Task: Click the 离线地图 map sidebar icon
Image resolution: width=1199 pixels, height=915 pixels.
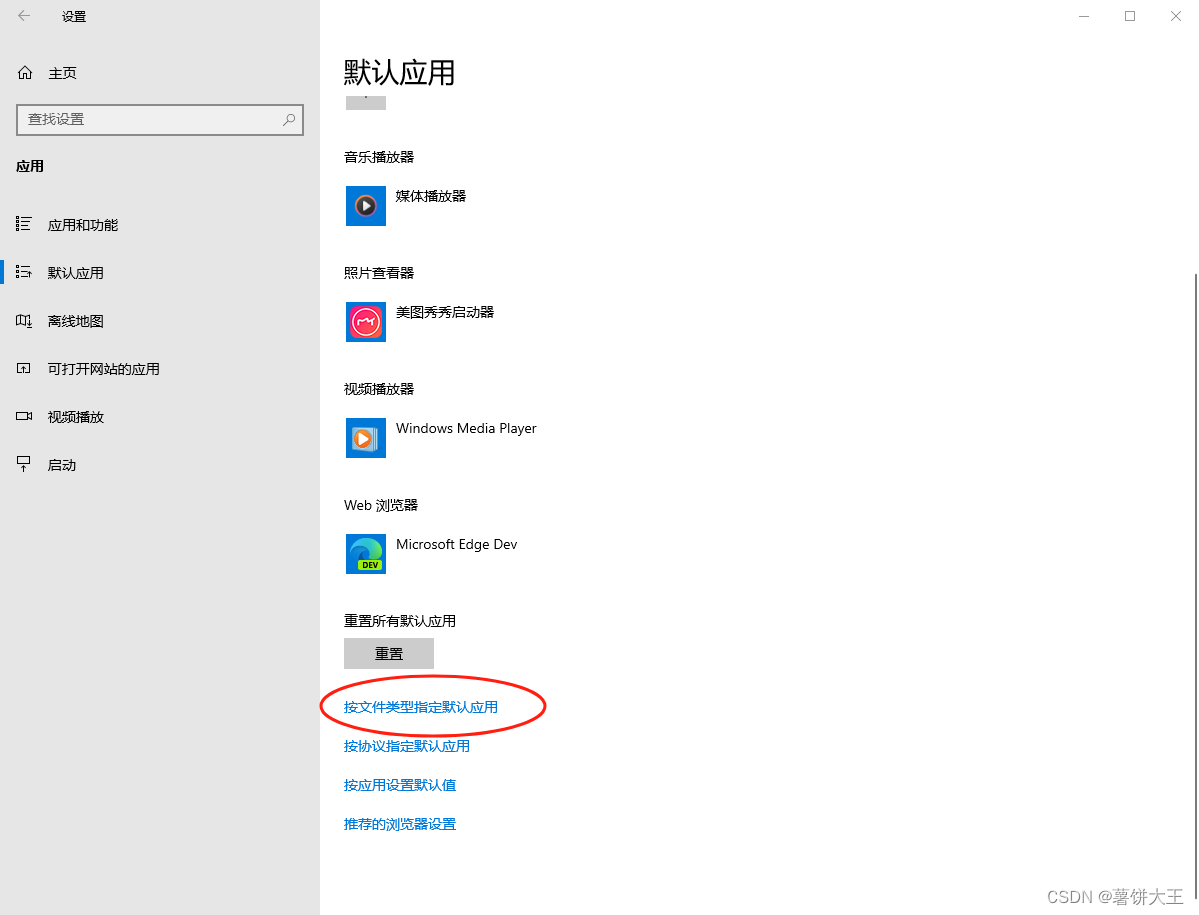Action: pyautogui.click(x=23, y=320)
